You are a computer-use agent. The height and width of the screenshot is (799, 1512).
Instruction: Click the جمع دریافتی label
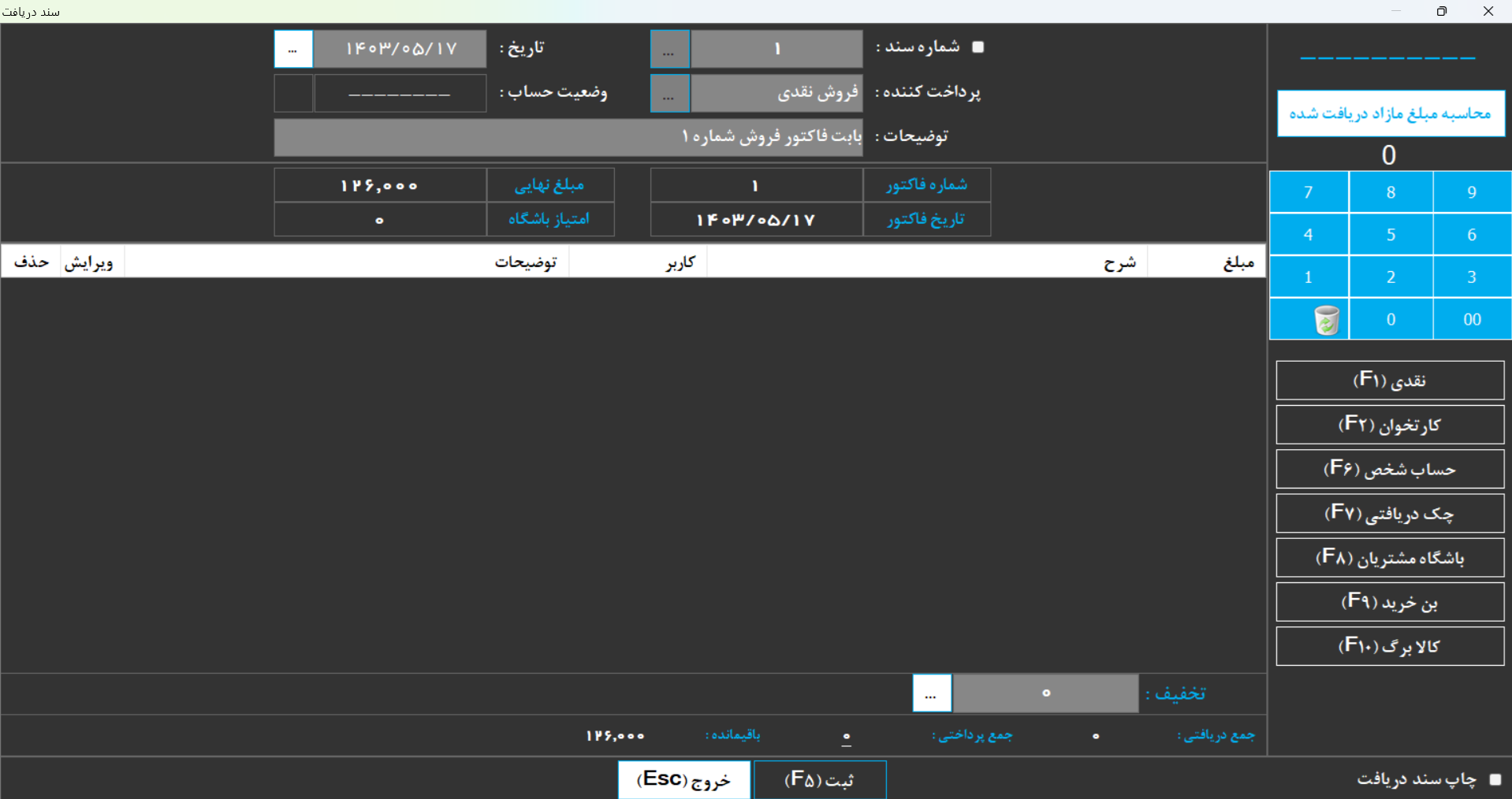(1216, 735)
